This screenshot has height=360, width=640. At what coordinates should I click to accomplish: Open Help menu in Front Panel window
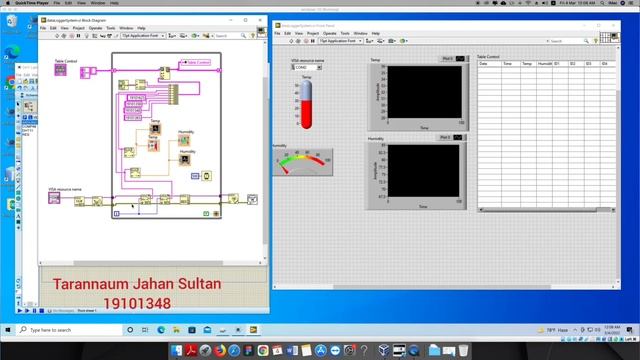[376, 33]
